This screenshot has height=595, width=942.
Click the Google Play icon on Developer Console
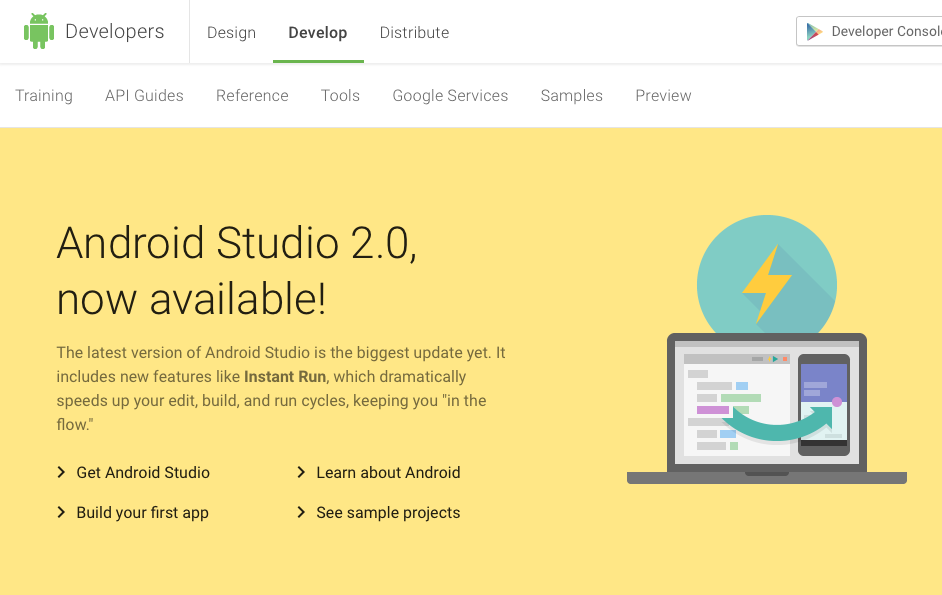tap(814, 31)
